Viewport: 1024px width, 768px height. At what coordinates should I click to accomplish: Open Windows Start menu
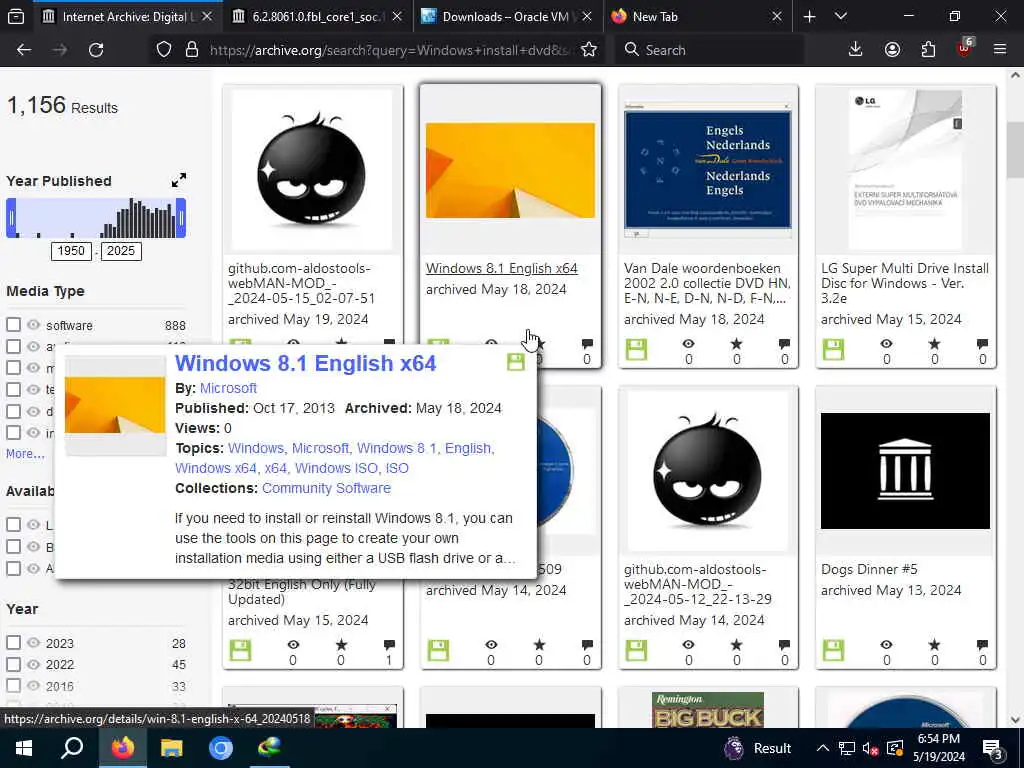pos(24,748)
